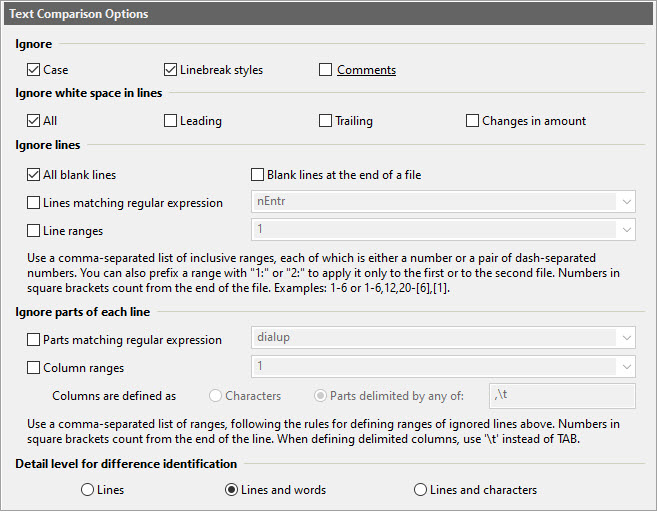Expand the dialup expression dropdown
The image size is (658, 512).
click(x=626, y=339)
